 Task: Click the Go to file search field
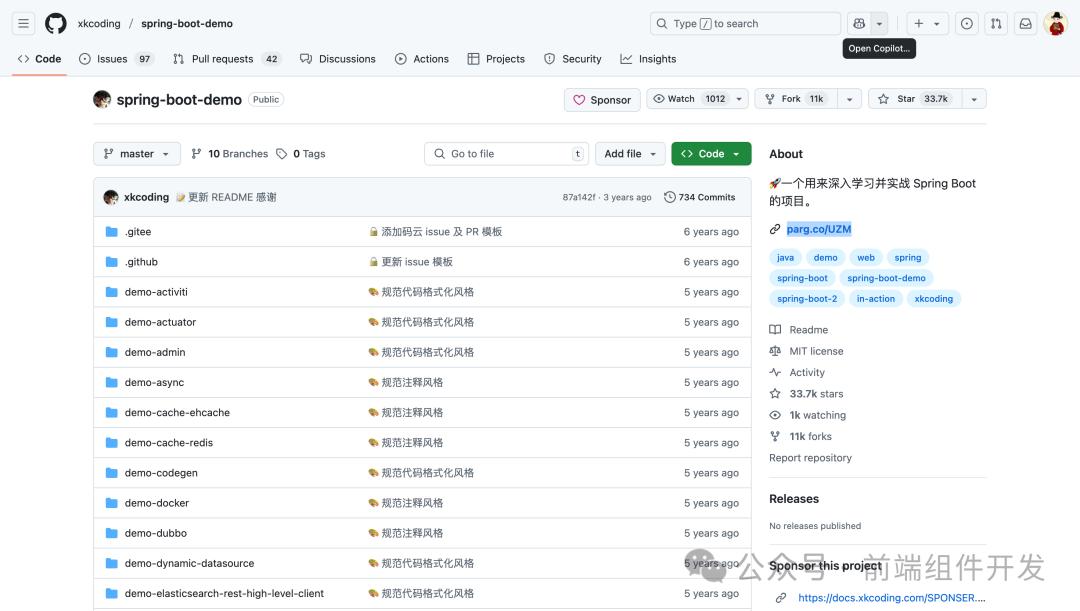point(506,154)
